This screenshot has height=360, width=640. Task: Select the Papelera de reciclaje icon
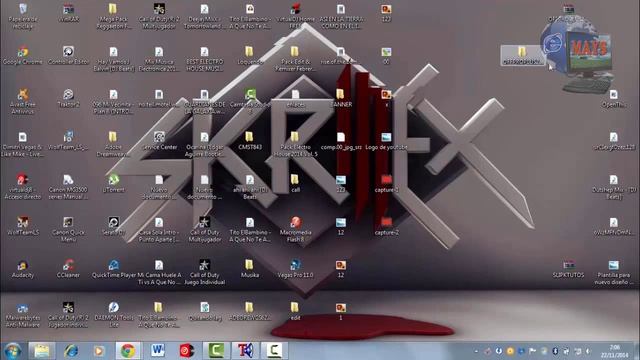click(22, 16)
